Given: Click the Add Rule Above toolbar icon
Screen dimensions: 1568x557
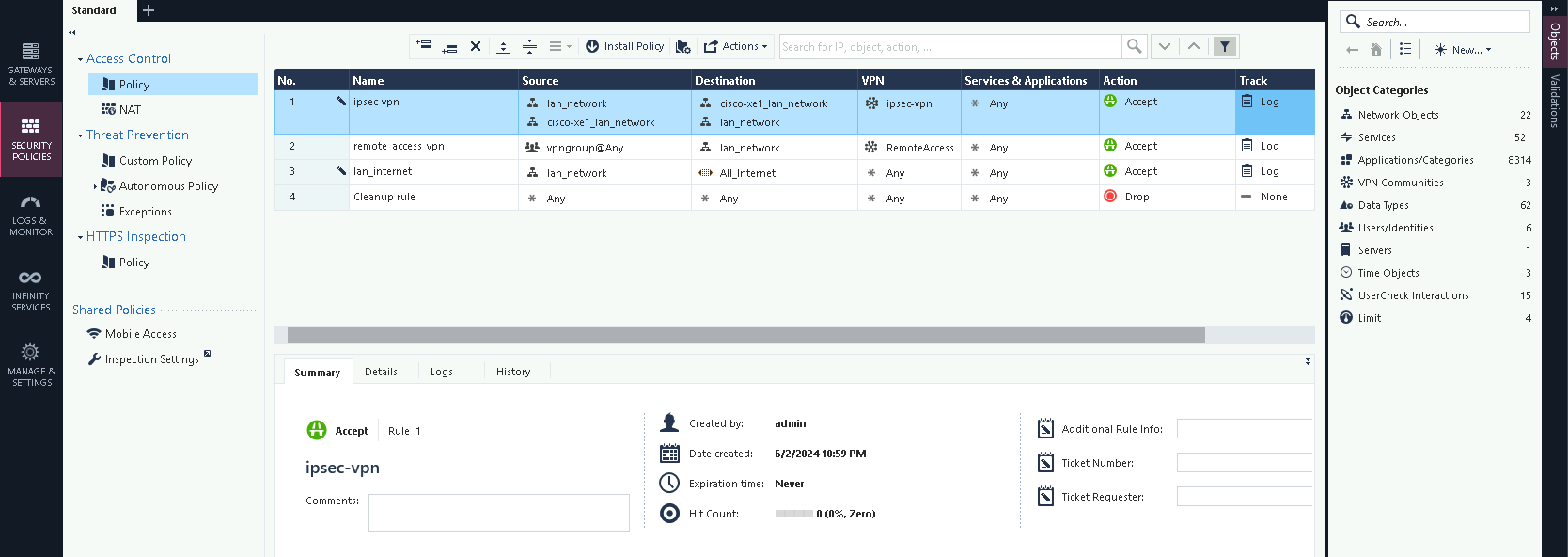Looking at the screenshot, I should coord(423,45).
